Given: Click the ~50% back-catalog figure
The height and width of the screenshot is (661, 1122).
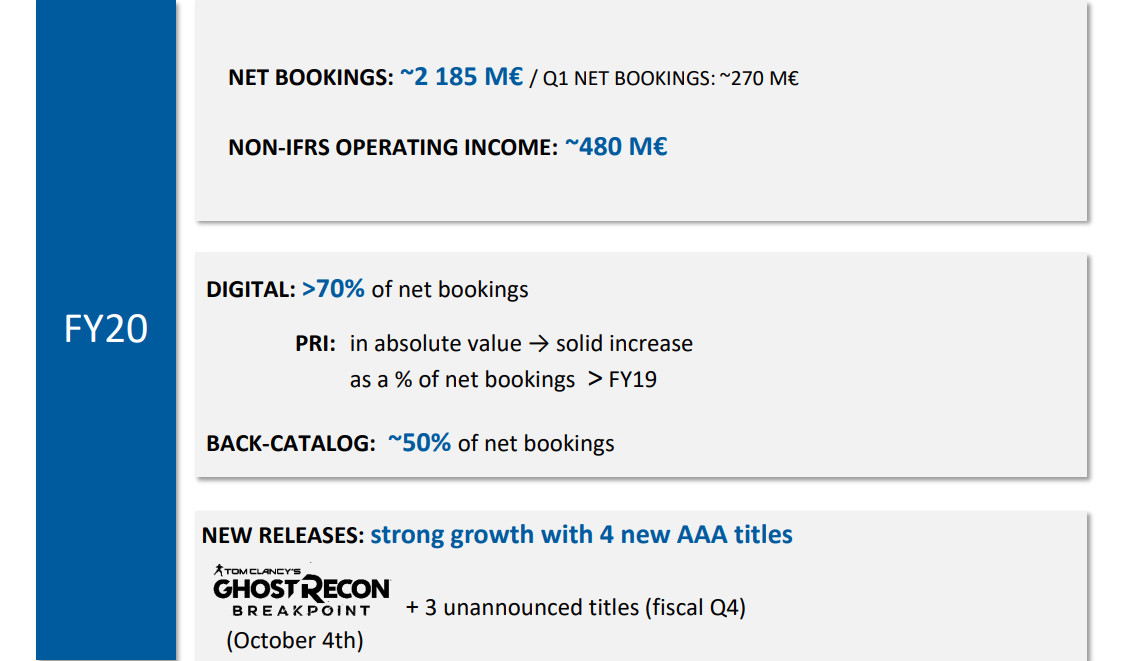Looking at the screenshot, I should pos(419,443).
